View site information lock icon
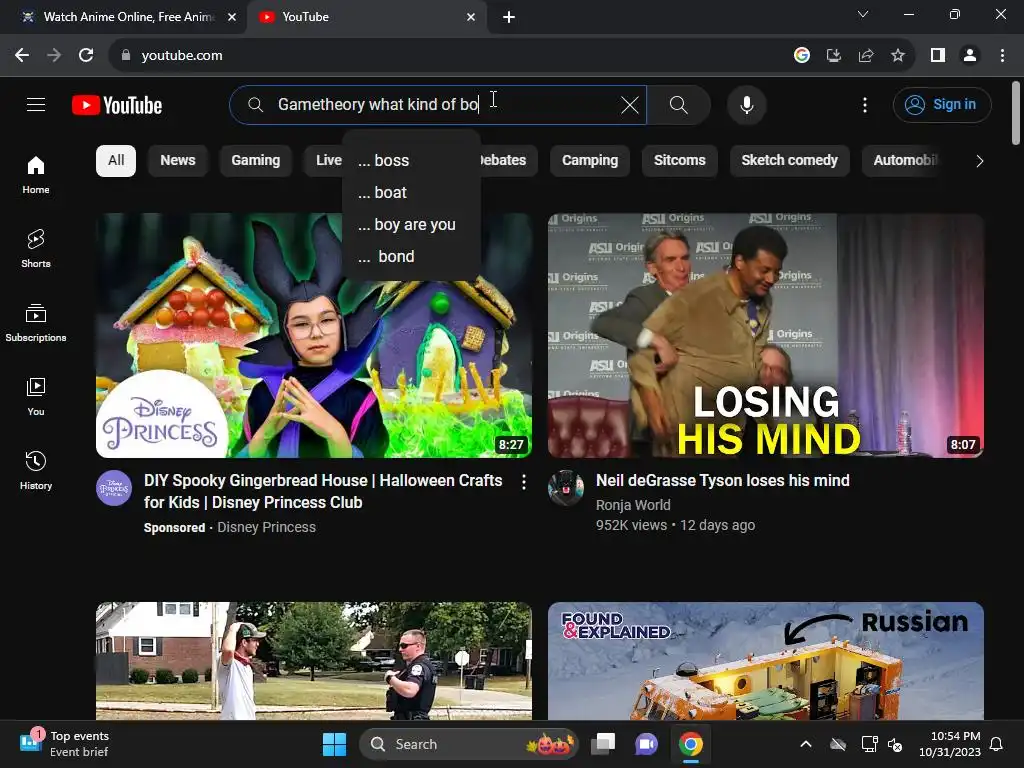The image size is (1024, 768). point(126,56)
